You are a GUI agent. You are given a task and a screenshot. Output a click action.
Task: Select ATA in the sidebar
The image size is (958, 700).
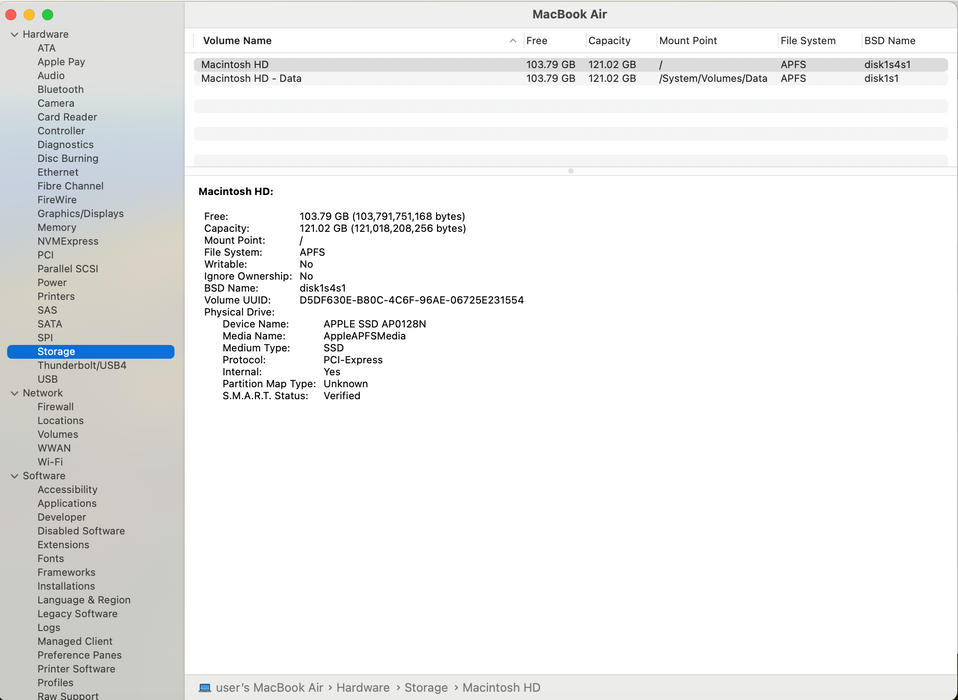46,48
